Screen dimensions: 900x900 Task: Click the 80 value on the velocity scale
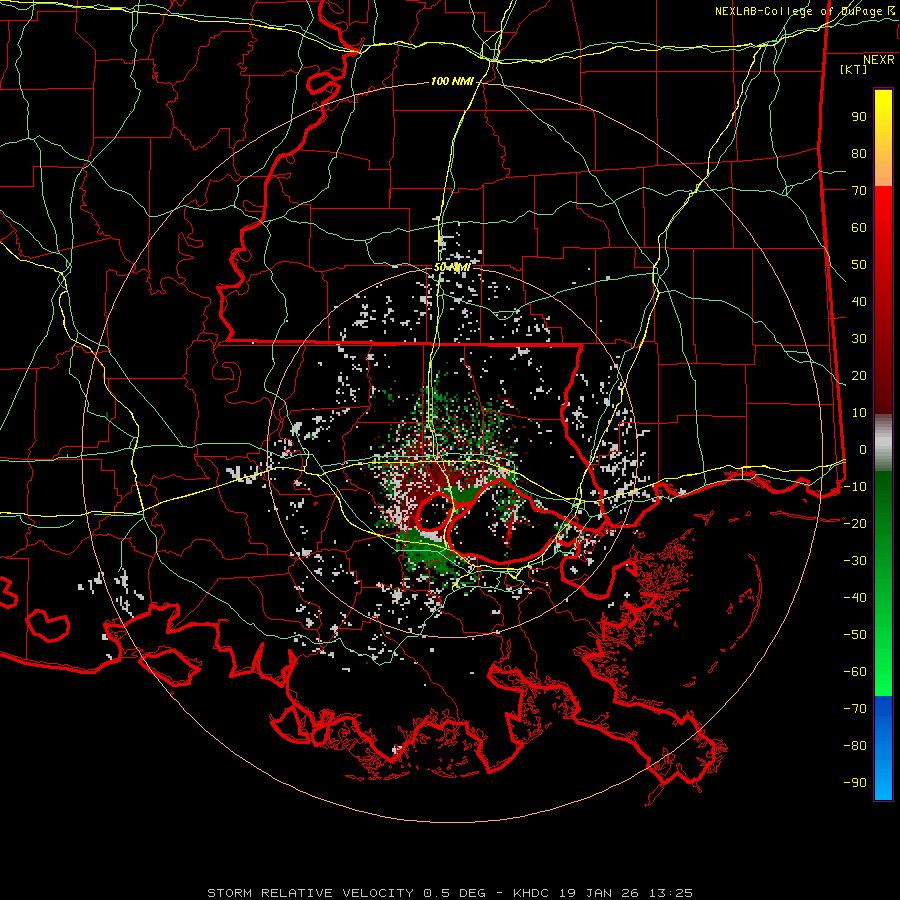[x=859, y=153]
